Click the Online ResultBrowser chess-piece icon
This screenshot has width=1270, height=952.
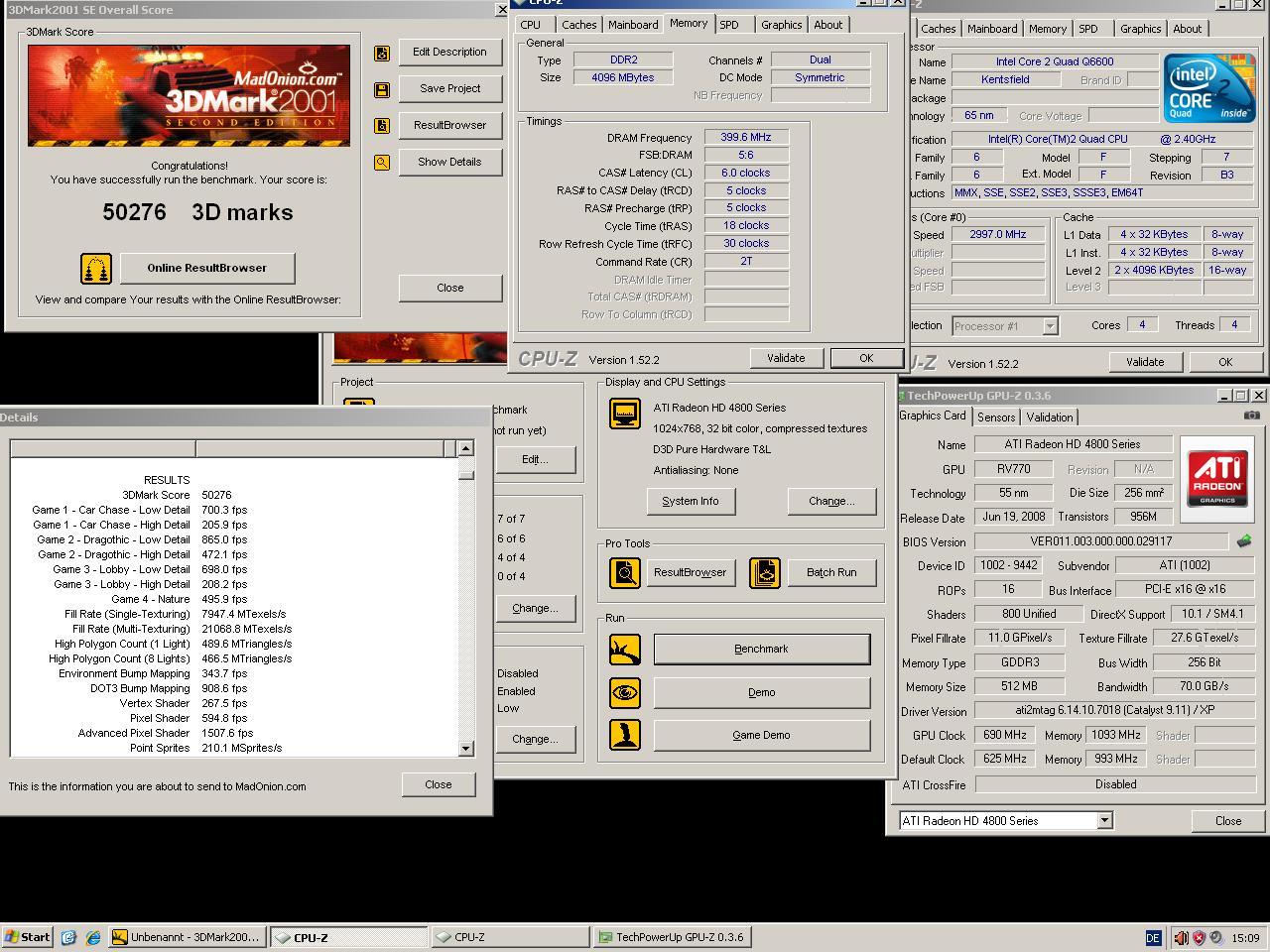coord(95,269)
